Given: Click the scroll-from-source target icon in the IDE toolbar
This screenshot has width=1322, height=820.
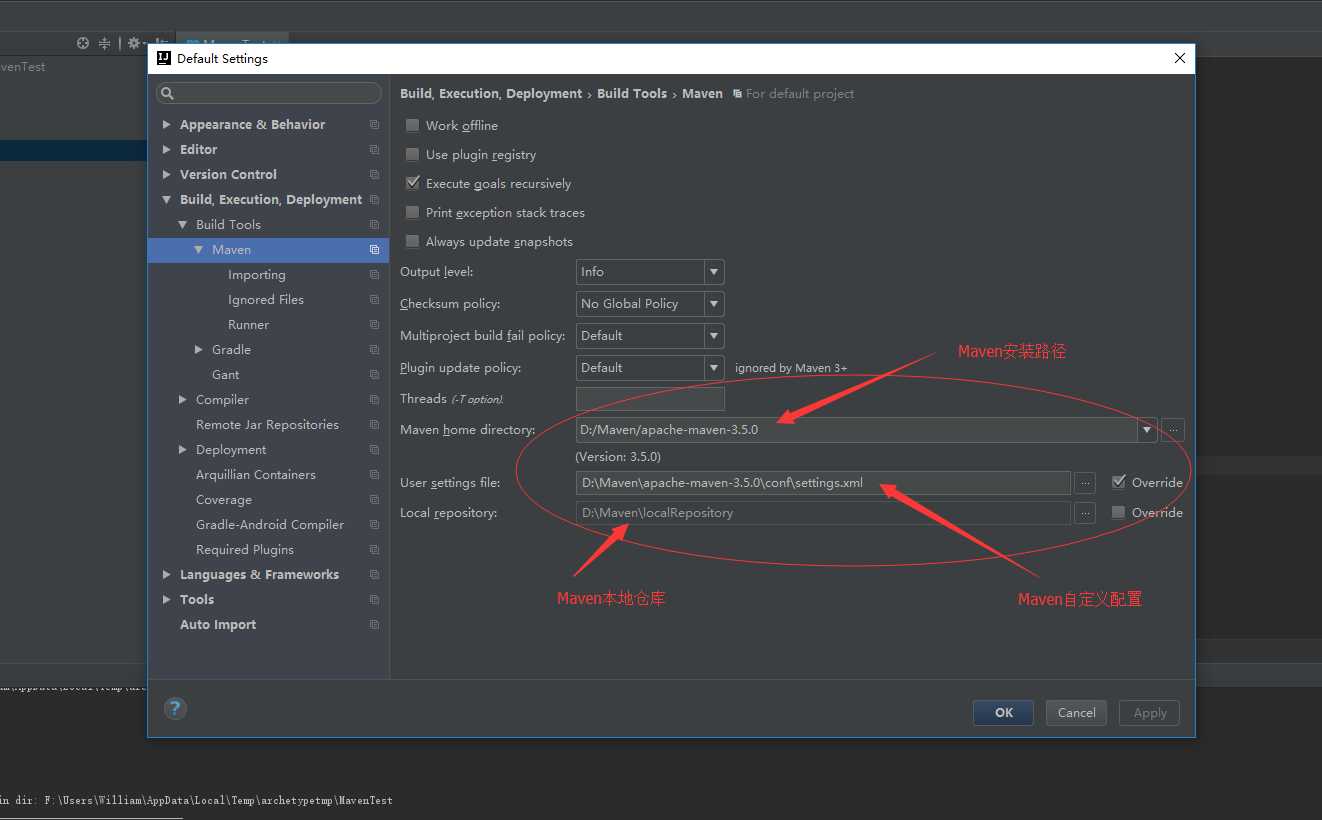Looking at the screenshot, I should pyautogui.click(x=83, y=43).
